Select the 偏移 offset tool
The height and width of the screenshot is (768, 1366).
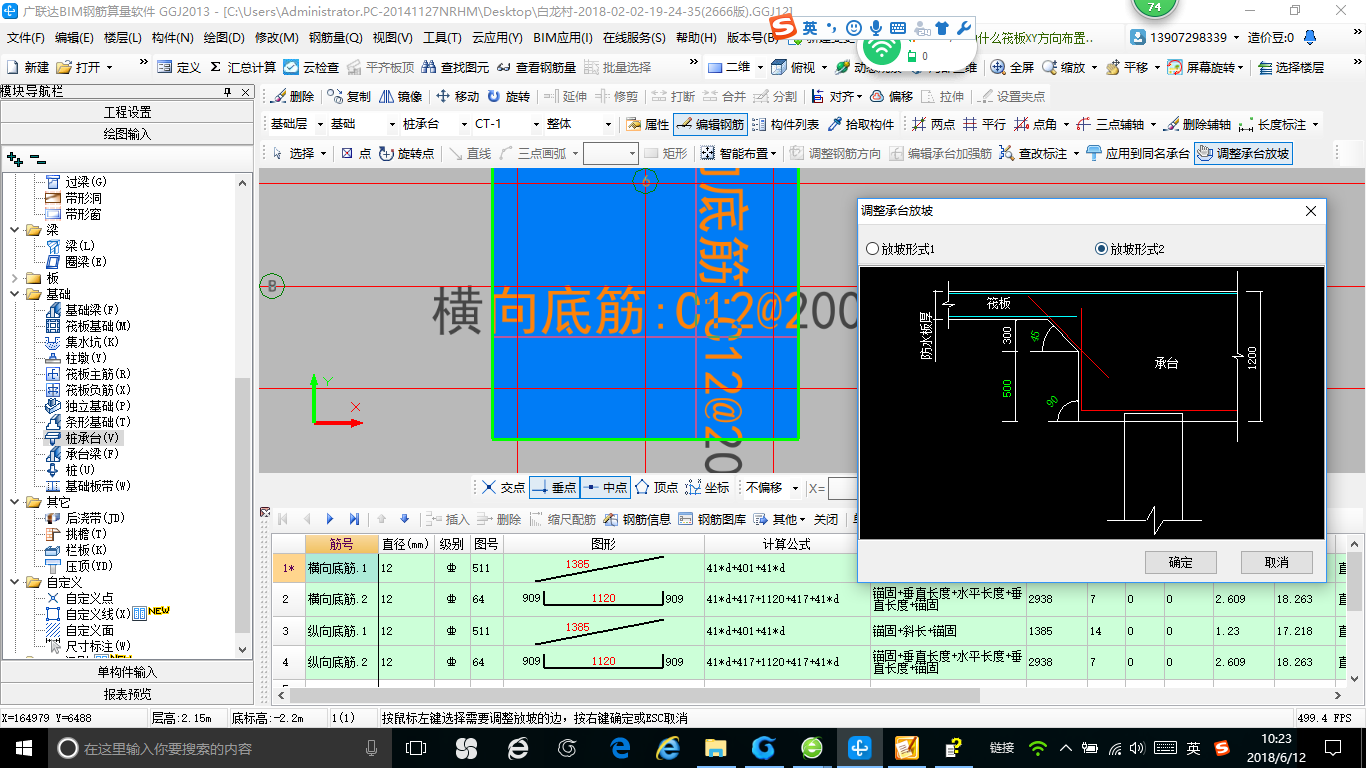coord(891,97)
